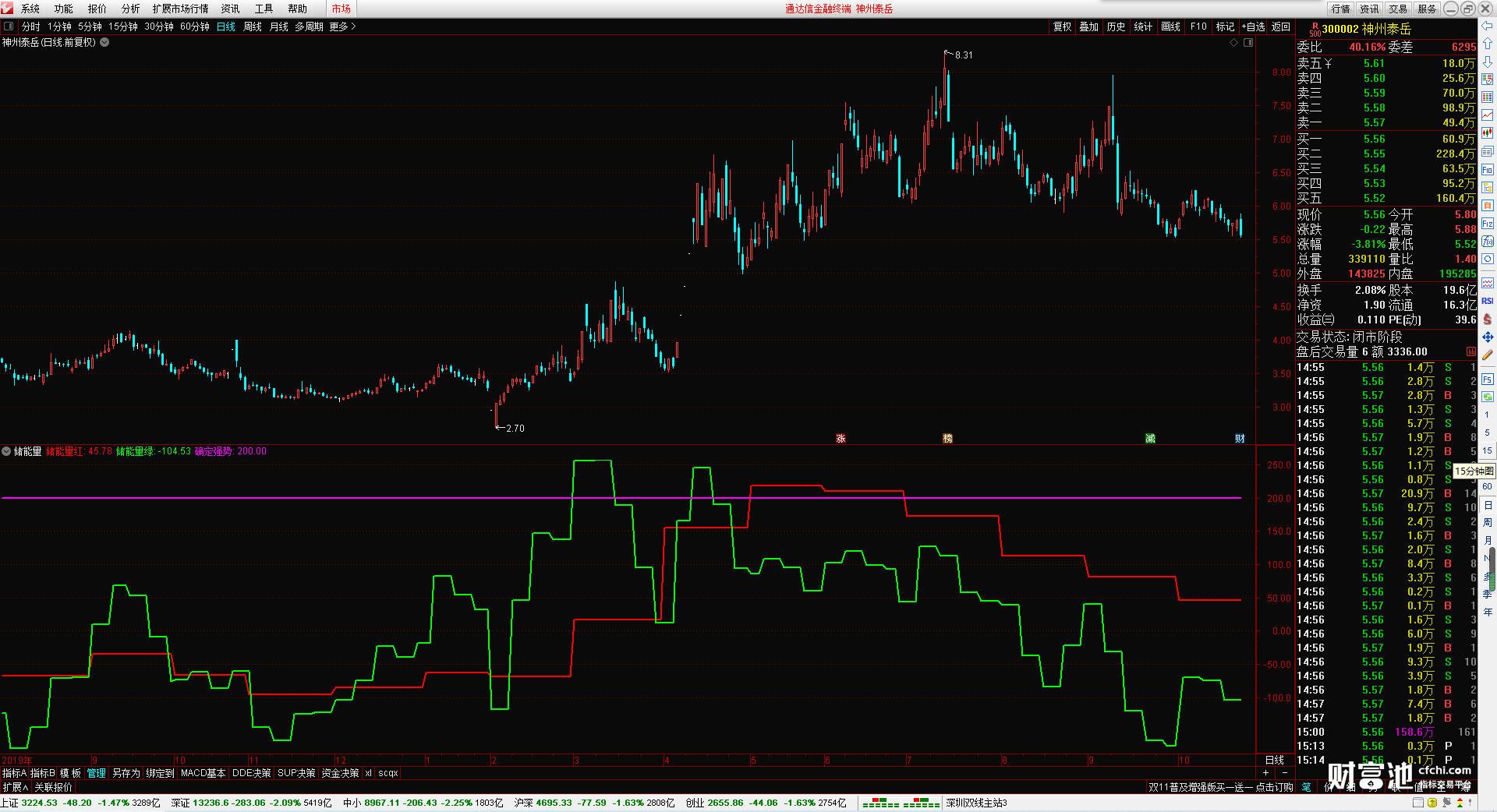The image size is (1497, 812).
Task: Click the 服务 button at top right
Action: tap(1427, 9)
